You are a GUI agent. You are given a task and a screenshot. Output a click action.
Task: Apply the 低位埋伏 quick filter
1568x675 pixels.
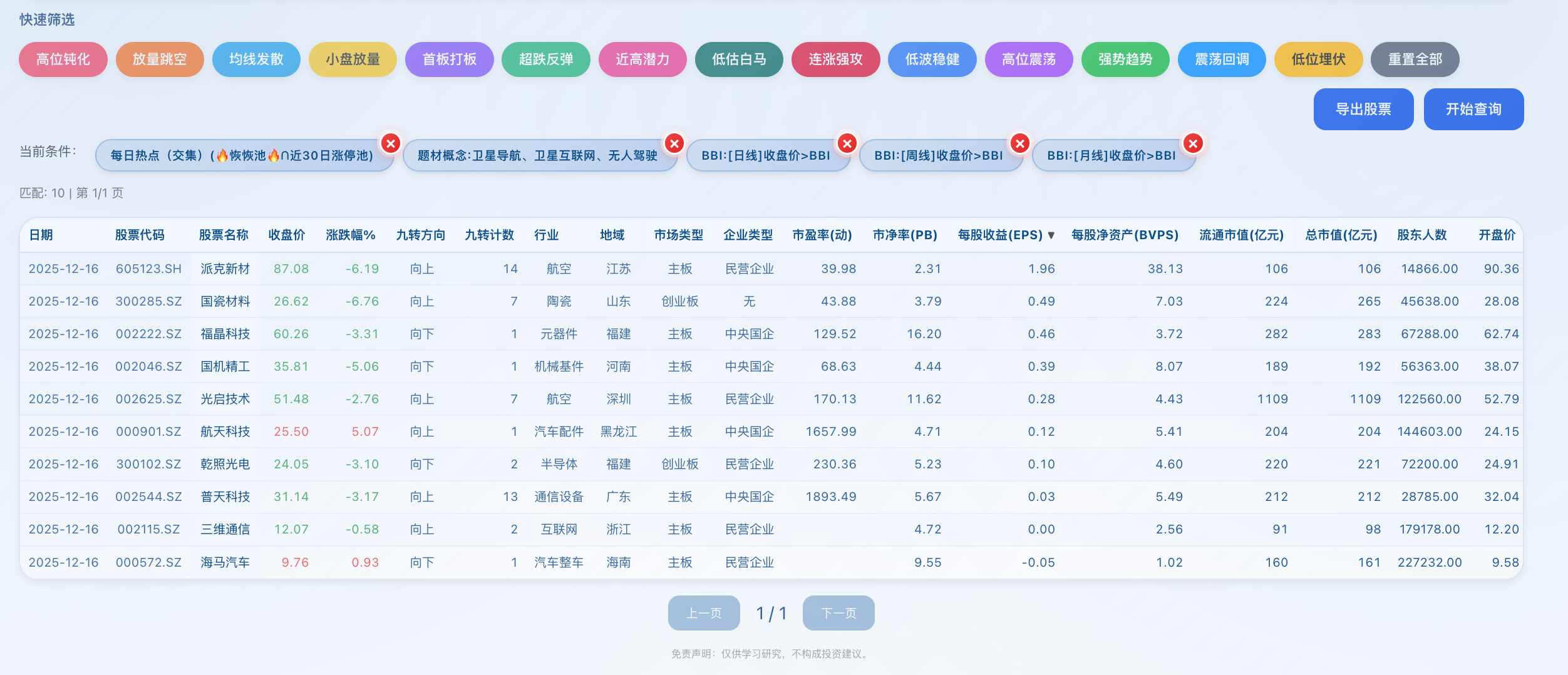pos(1317,59)
